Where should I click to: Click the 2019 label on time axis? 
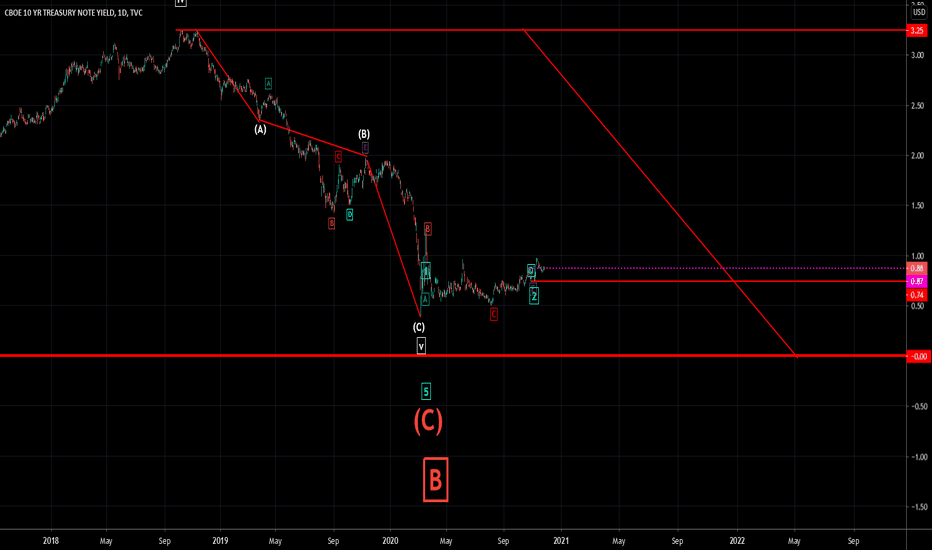point(221,541)
